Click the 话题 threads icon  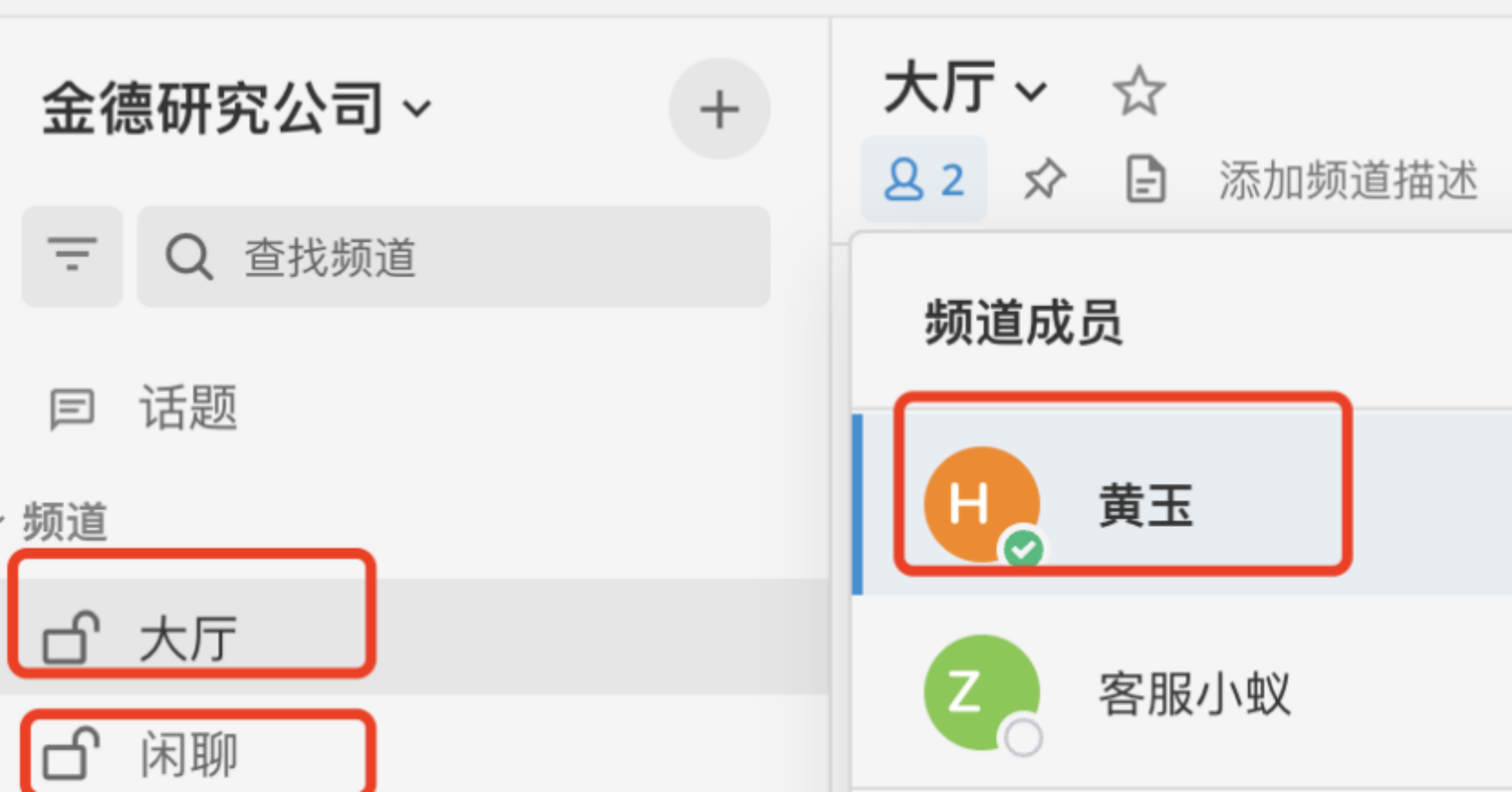[71, 408]
